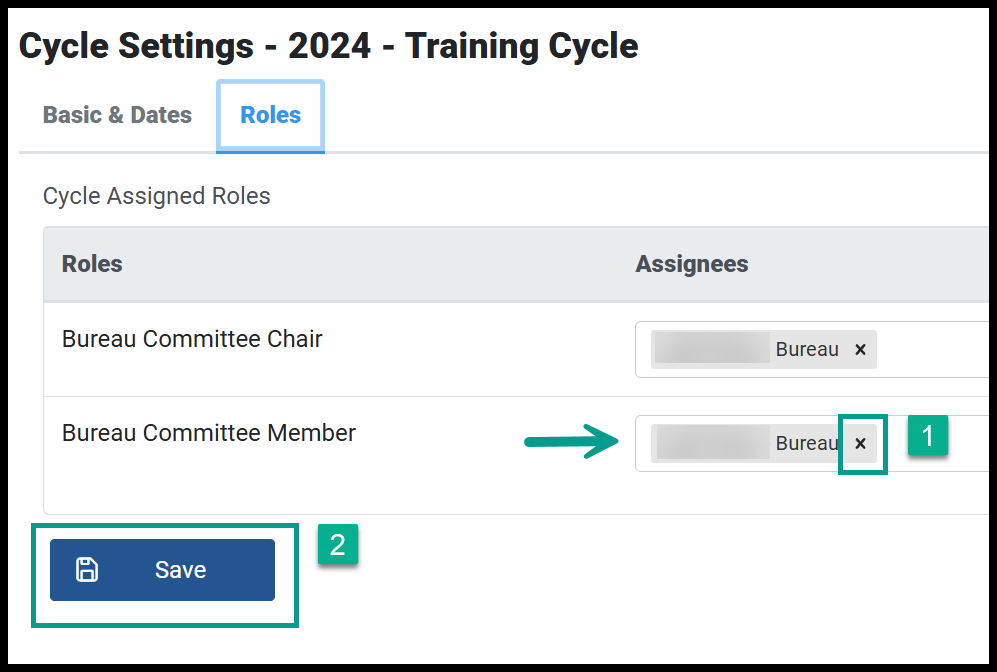
Task: Click the blurred name in the Chair tag
Action: [x=712, y=349]
